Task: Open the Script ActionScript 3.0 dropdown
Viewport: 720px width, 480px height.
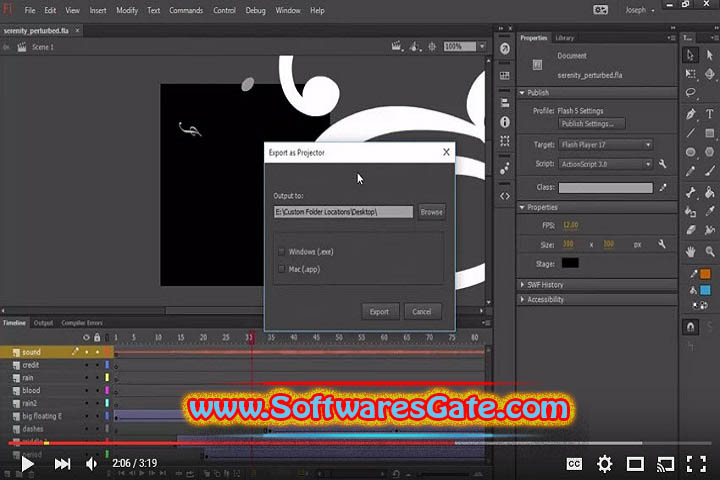Action: [x=605, y=164]
